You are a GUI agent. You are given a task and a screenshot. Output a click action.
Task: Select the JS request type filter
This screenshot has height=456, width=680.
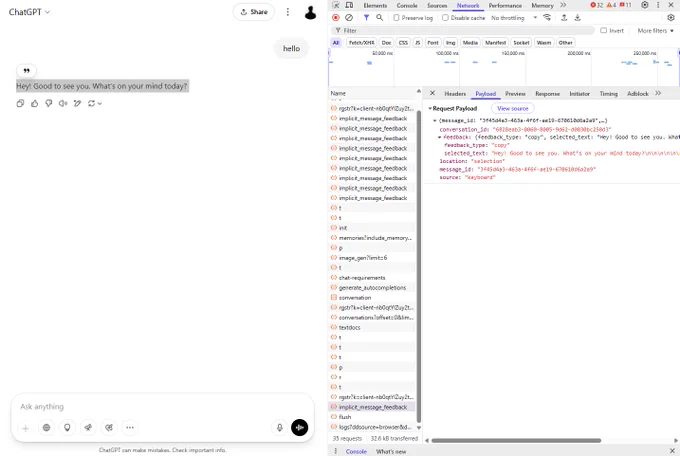[418, 43]
